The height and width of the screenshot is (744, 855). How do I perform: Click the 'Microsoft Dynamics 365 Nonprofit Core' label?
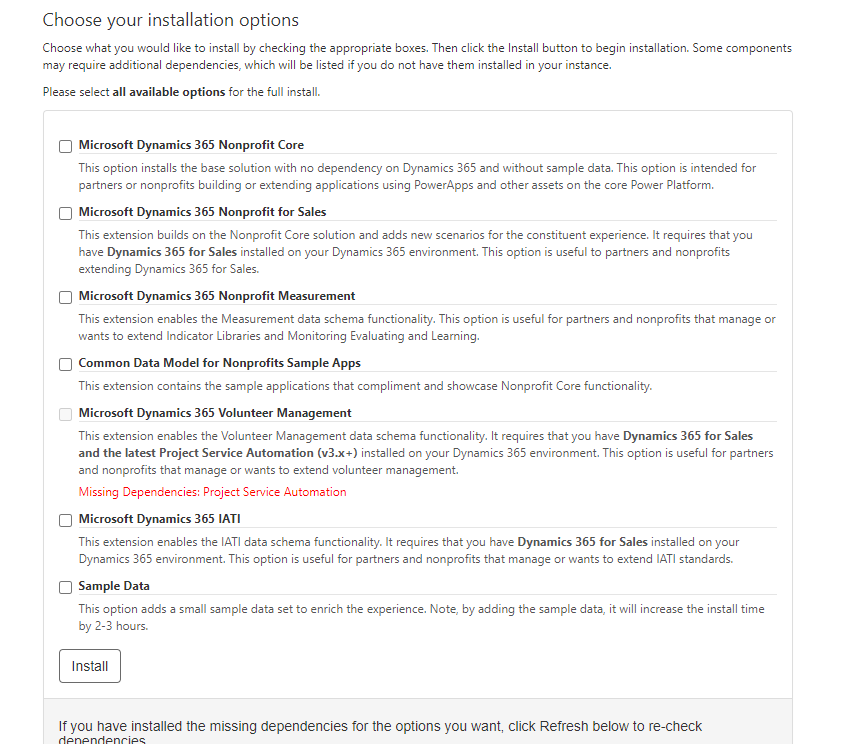191,145
